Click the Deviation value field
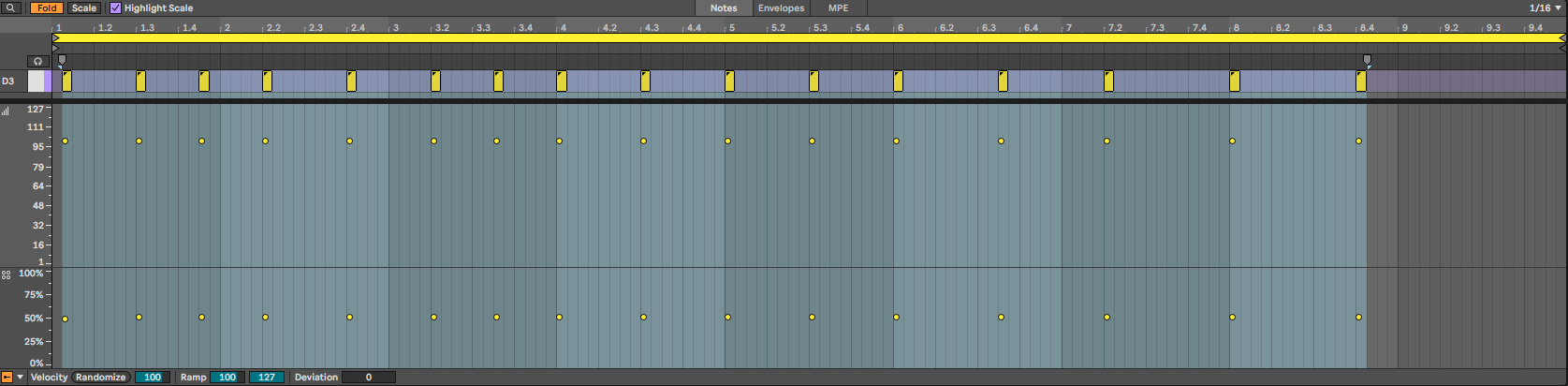Image resolution: width=1568 pixels, height=386 pixels. click(369, 377)
